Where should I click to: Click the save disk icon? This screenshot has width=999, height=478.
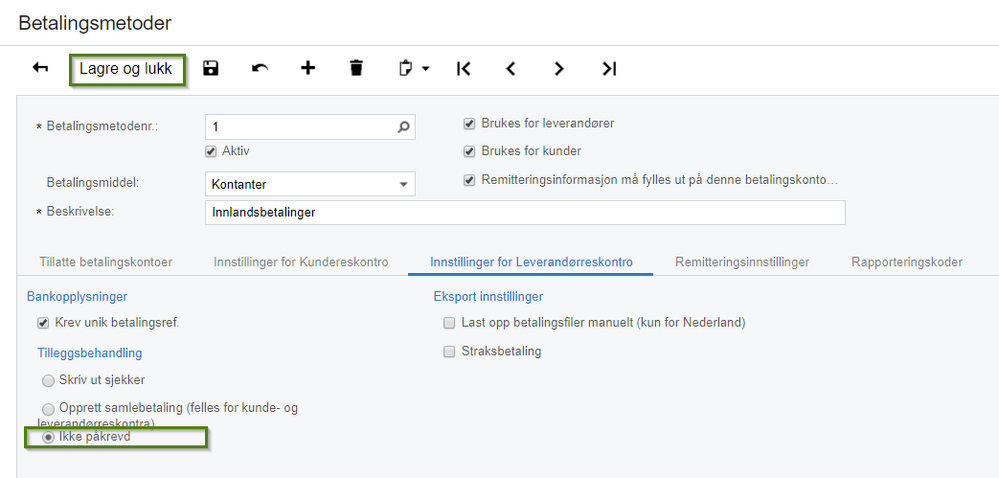211,69
